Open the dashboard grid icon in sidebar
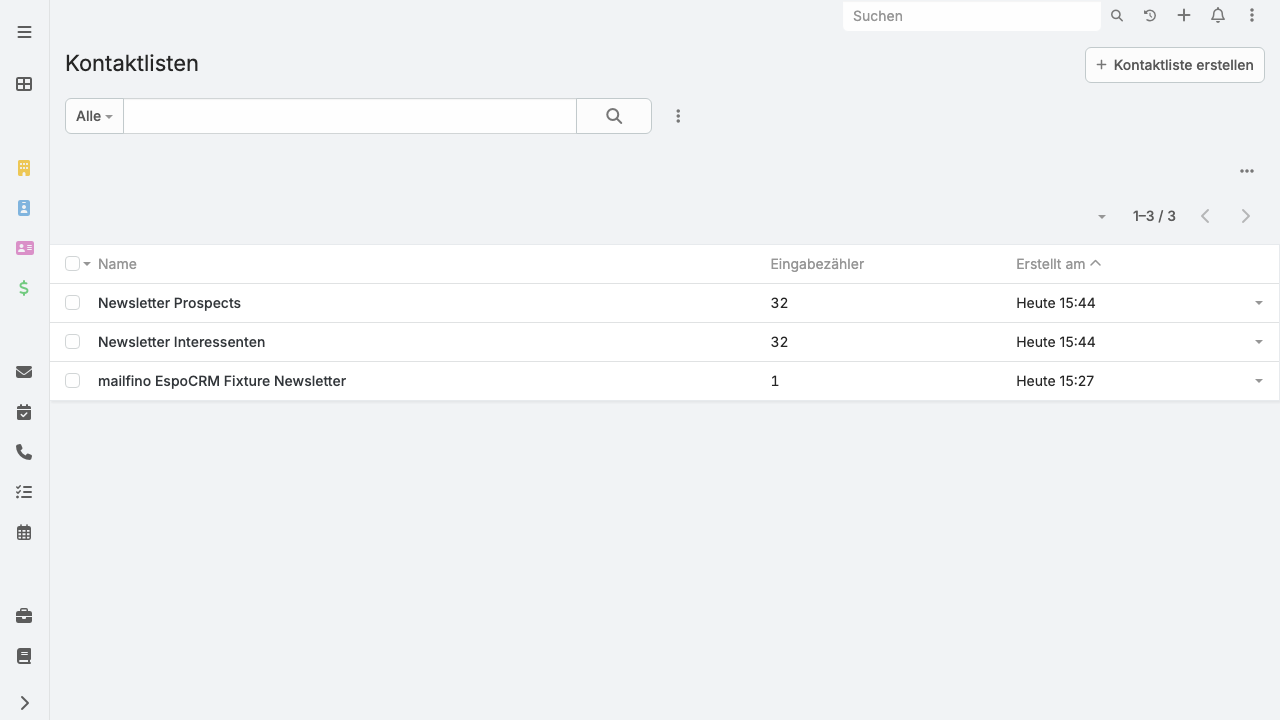1280x720 pixels. (x=24, y=84)
